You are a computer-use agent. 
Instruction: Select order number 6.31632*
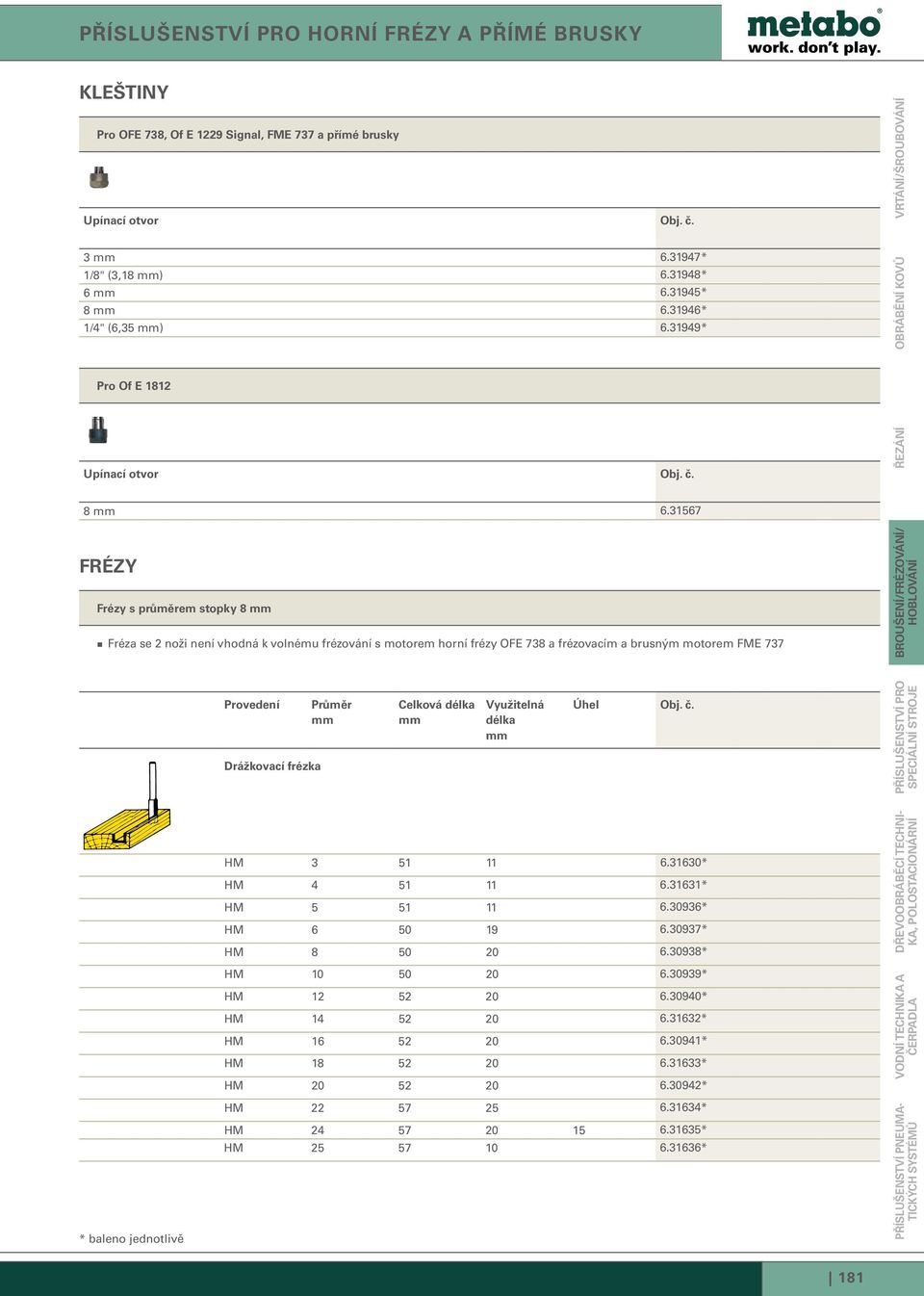click(683, 1019)
